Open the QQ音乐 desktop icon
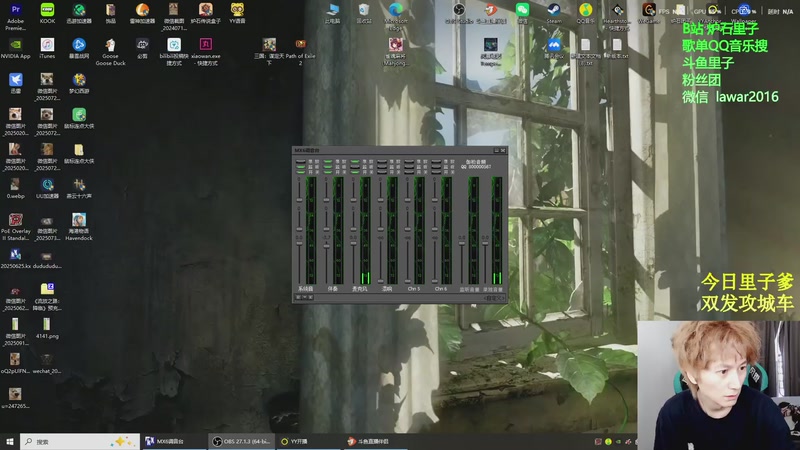The image size is (800, 450). [585, 13]
